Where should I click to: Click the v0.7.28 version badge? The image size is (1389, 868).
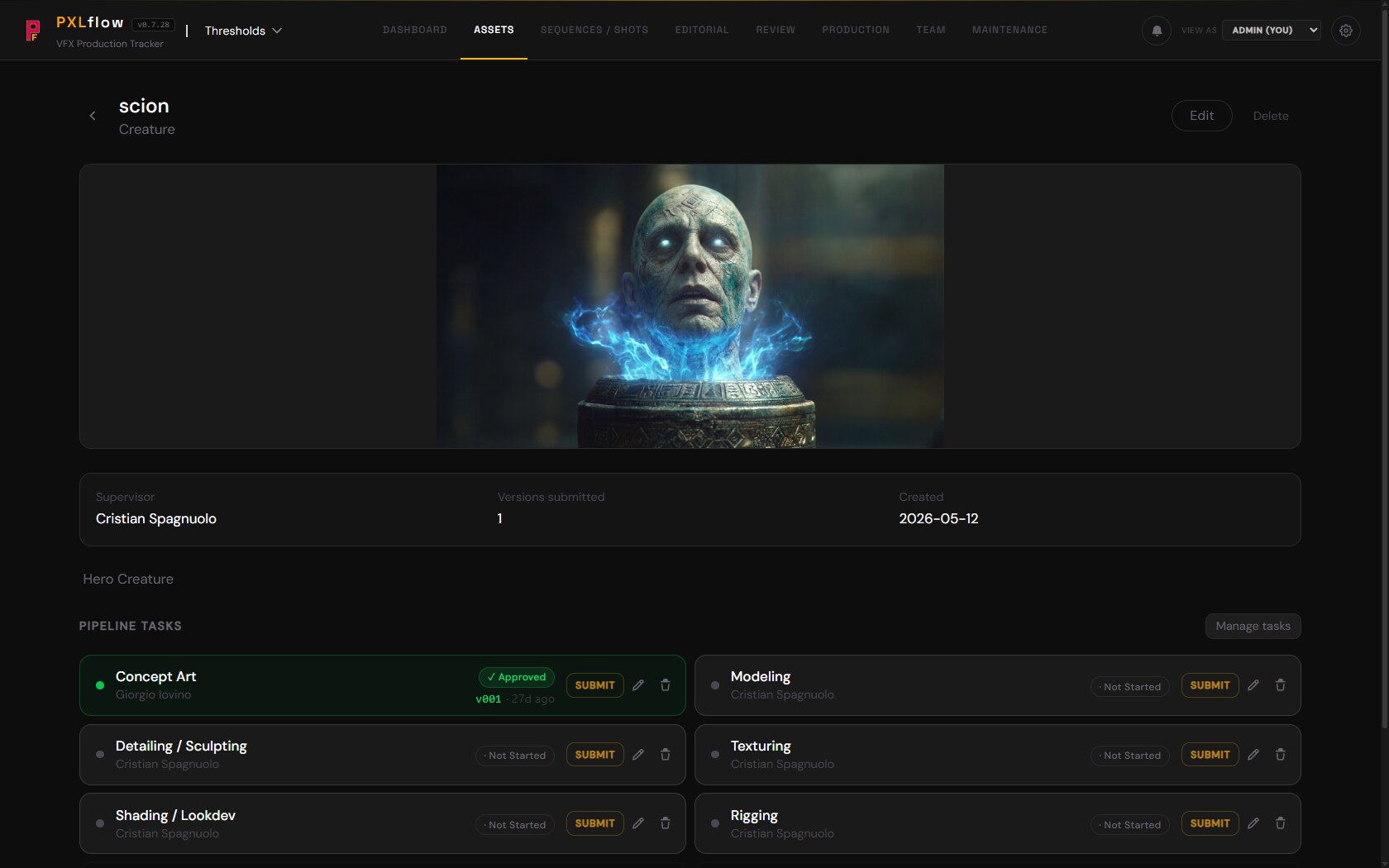[x=153, y=25]
